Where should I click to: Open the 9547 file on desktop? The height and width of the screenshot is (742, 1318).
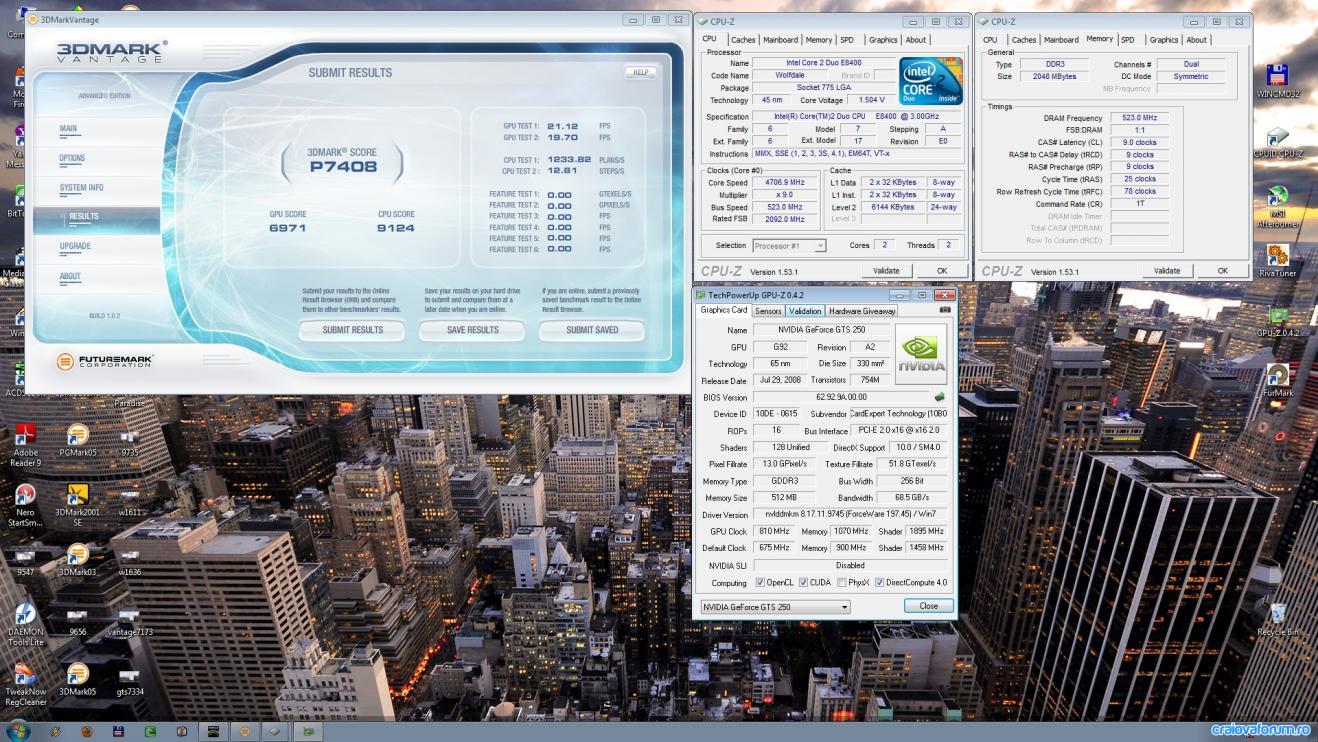25,561
